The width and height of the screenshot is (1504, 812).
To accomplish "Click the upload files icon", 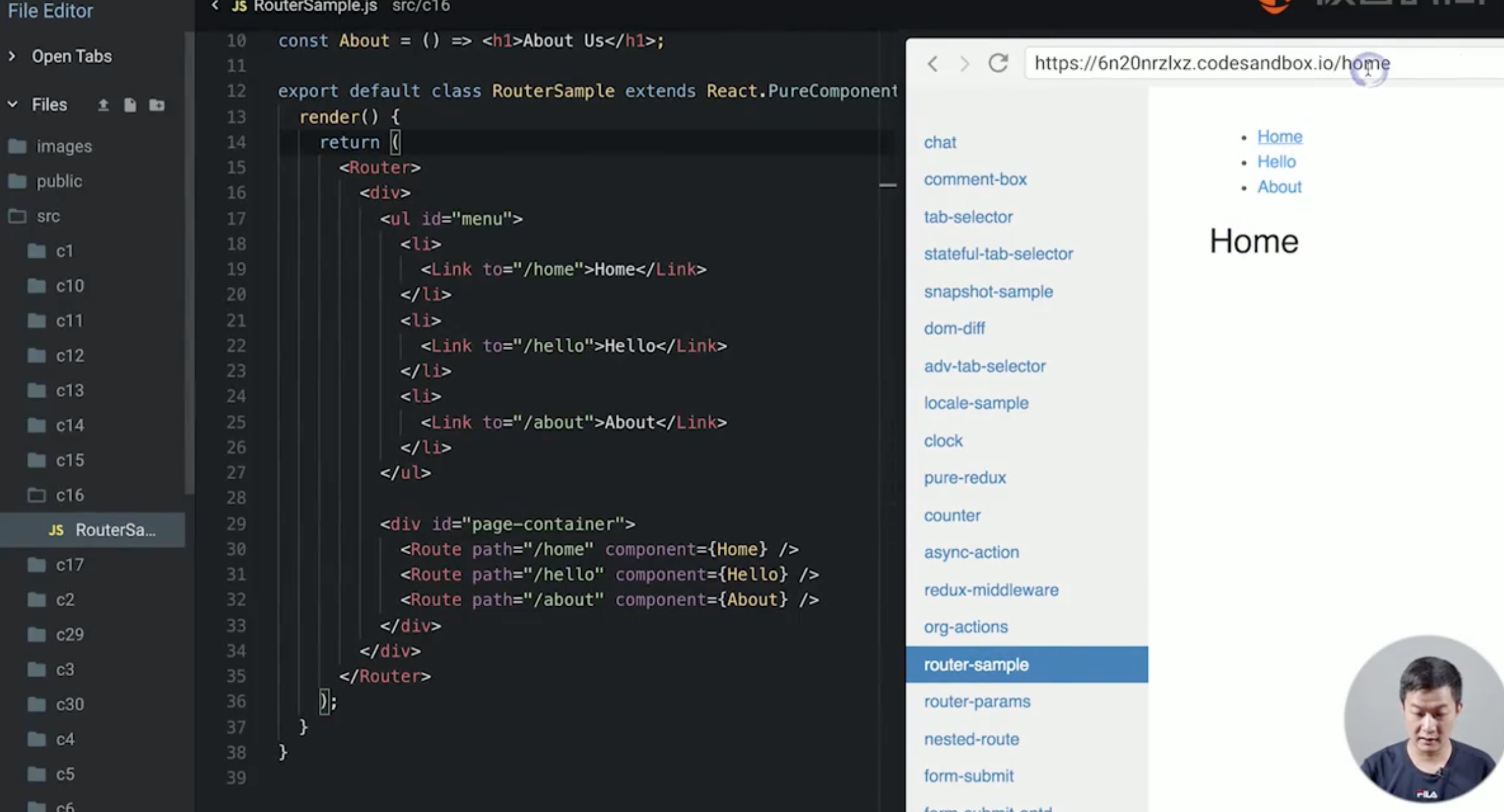I will point(103,105).
